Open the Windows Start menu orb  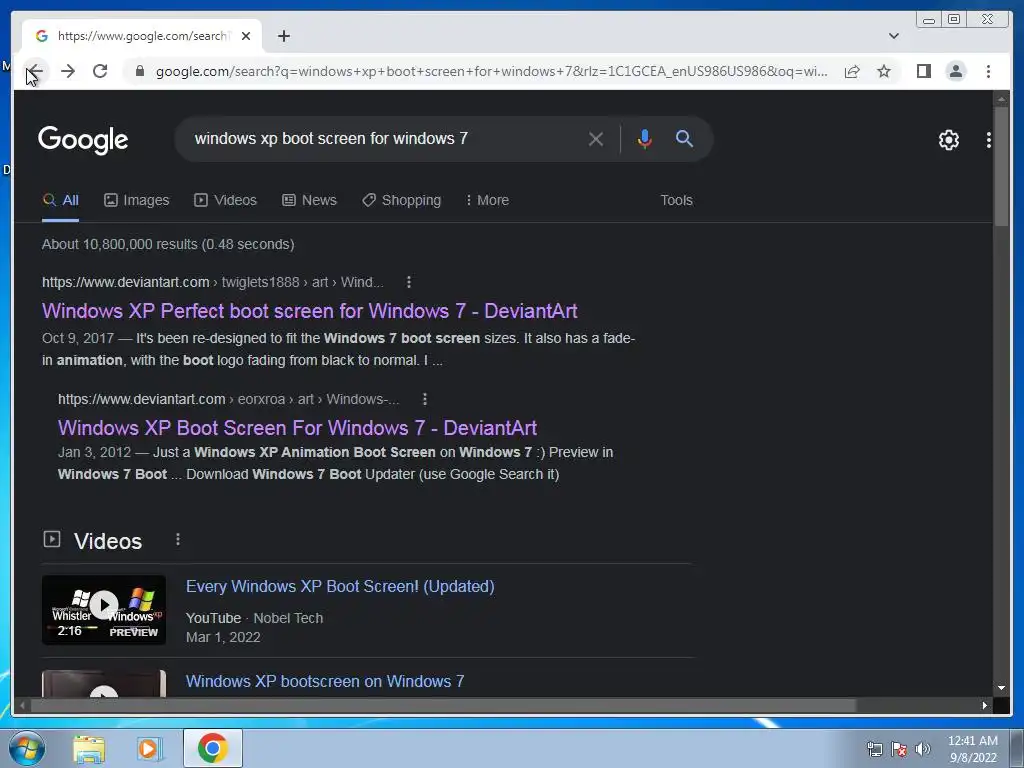26,748
